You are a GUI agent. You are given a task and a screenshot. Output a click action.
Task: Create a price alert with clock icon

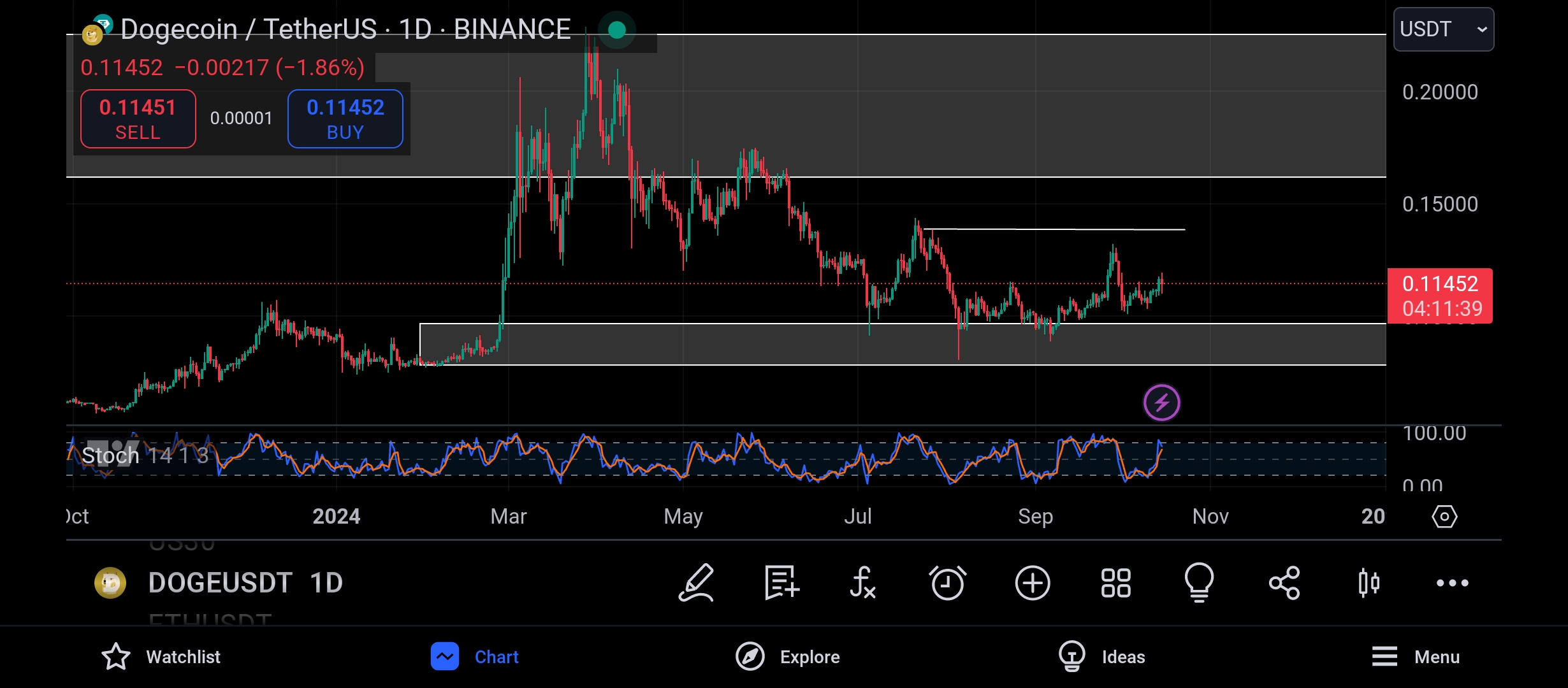coord(947,583)
